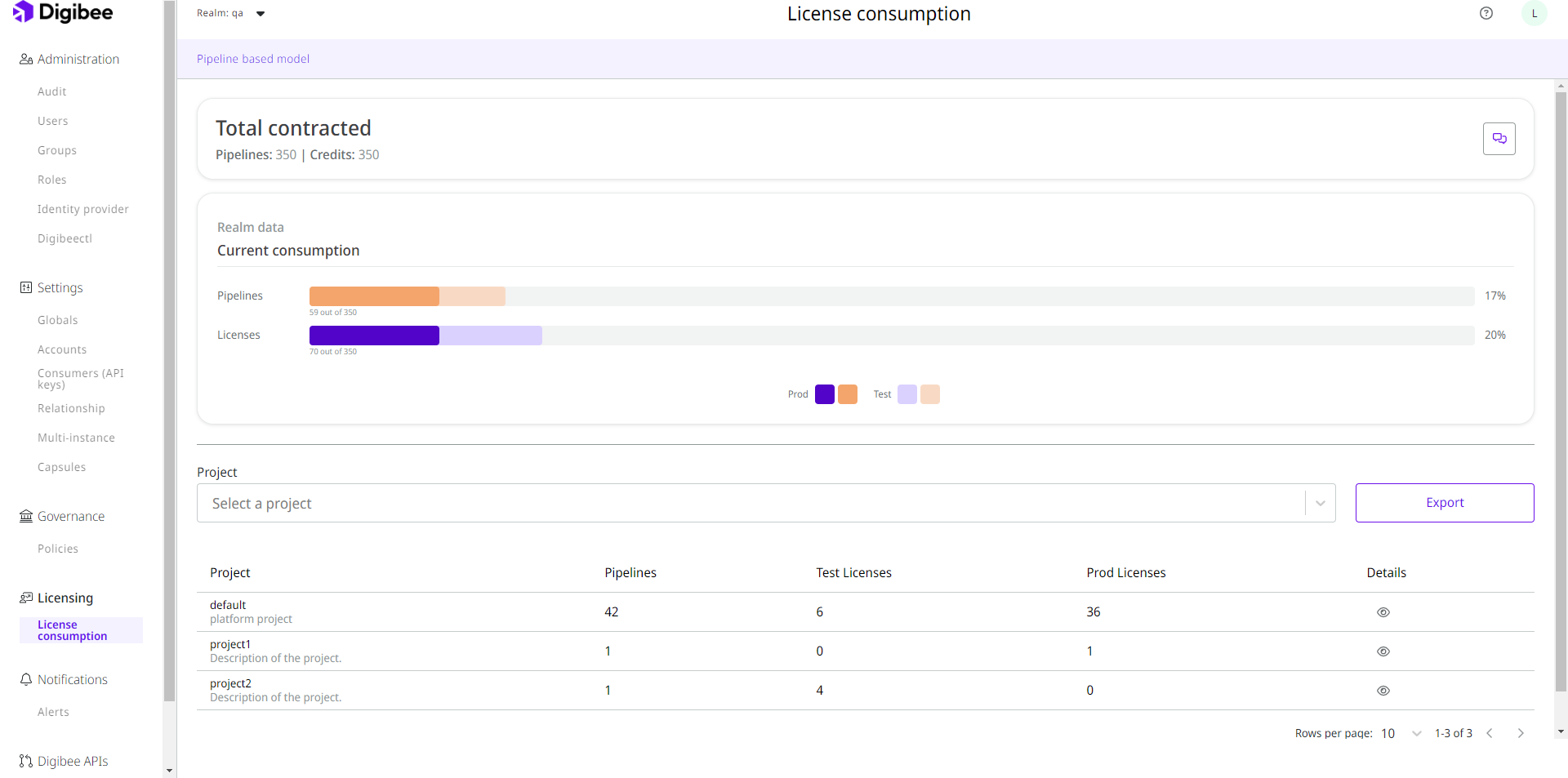The width and height of the screenshot is (1568, 778).
Task: Go to the next table page arrow
Action: (x=1520, y=733)
